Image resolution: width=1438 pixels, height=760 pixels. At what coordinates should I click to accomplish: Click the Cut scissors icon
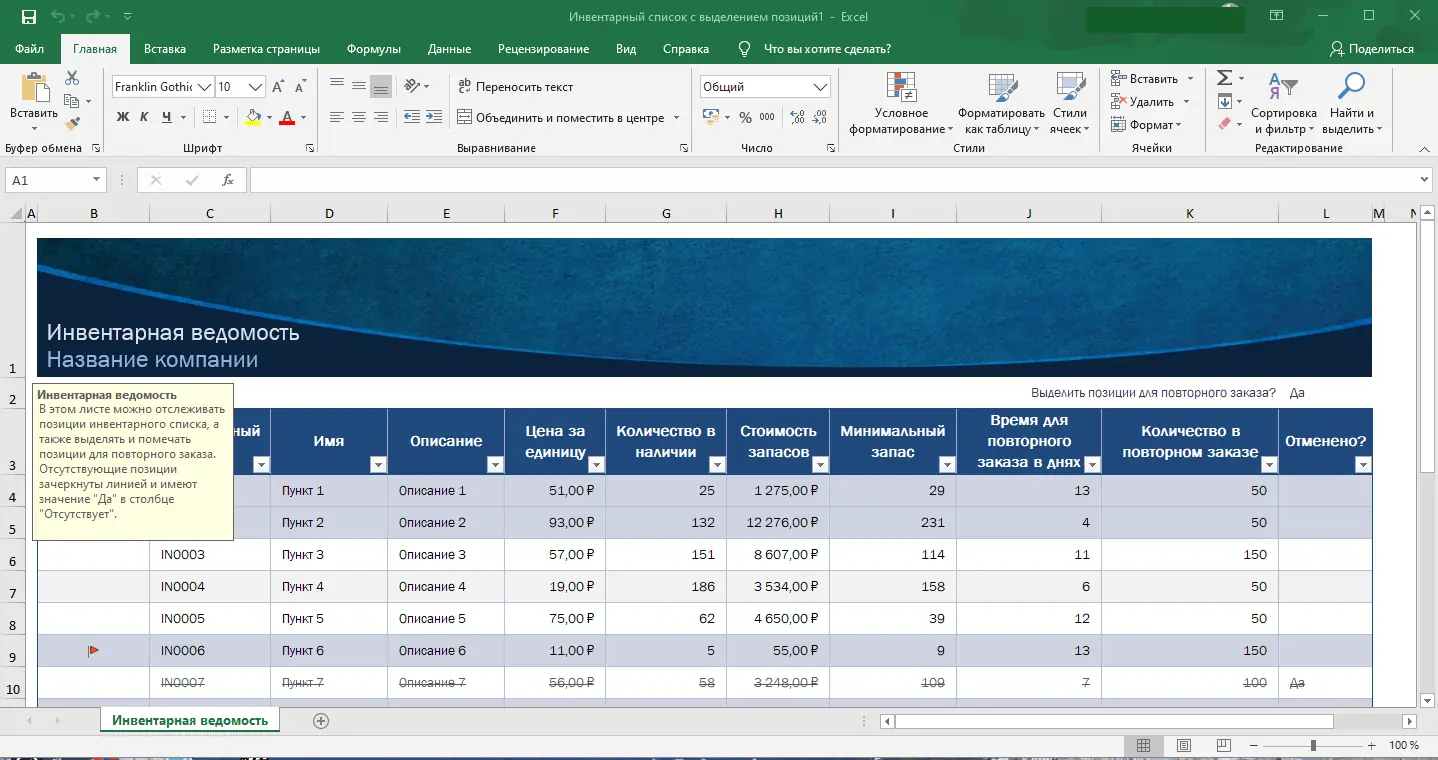click(72, 78)
